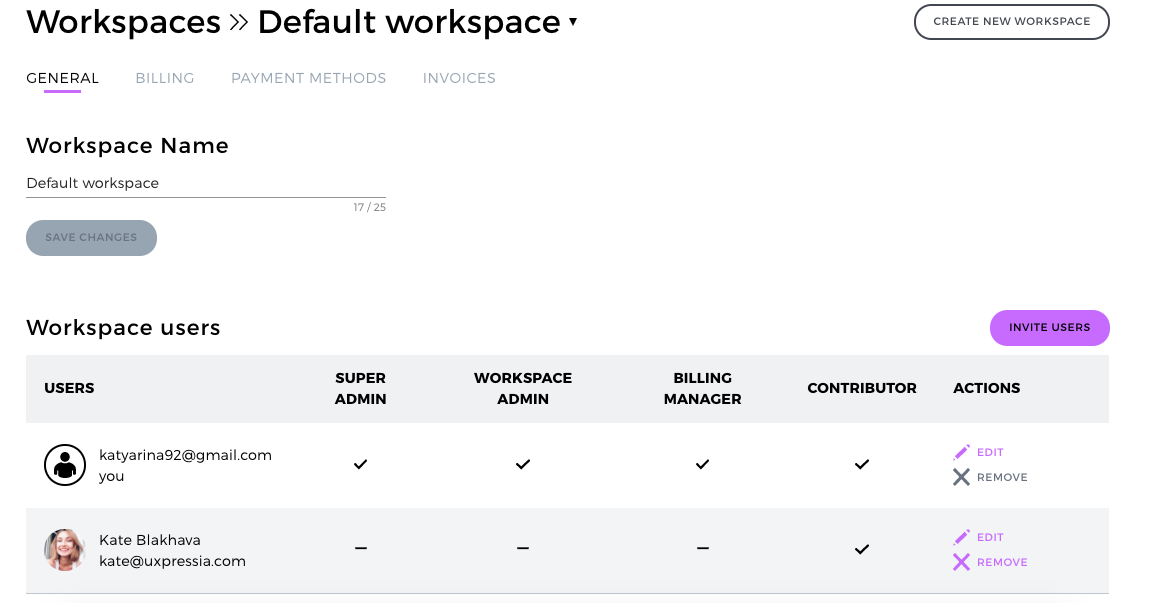Screen dimensions: 1154x603
Task: Open the Payment Methods tab
Action: click(308, 78)
